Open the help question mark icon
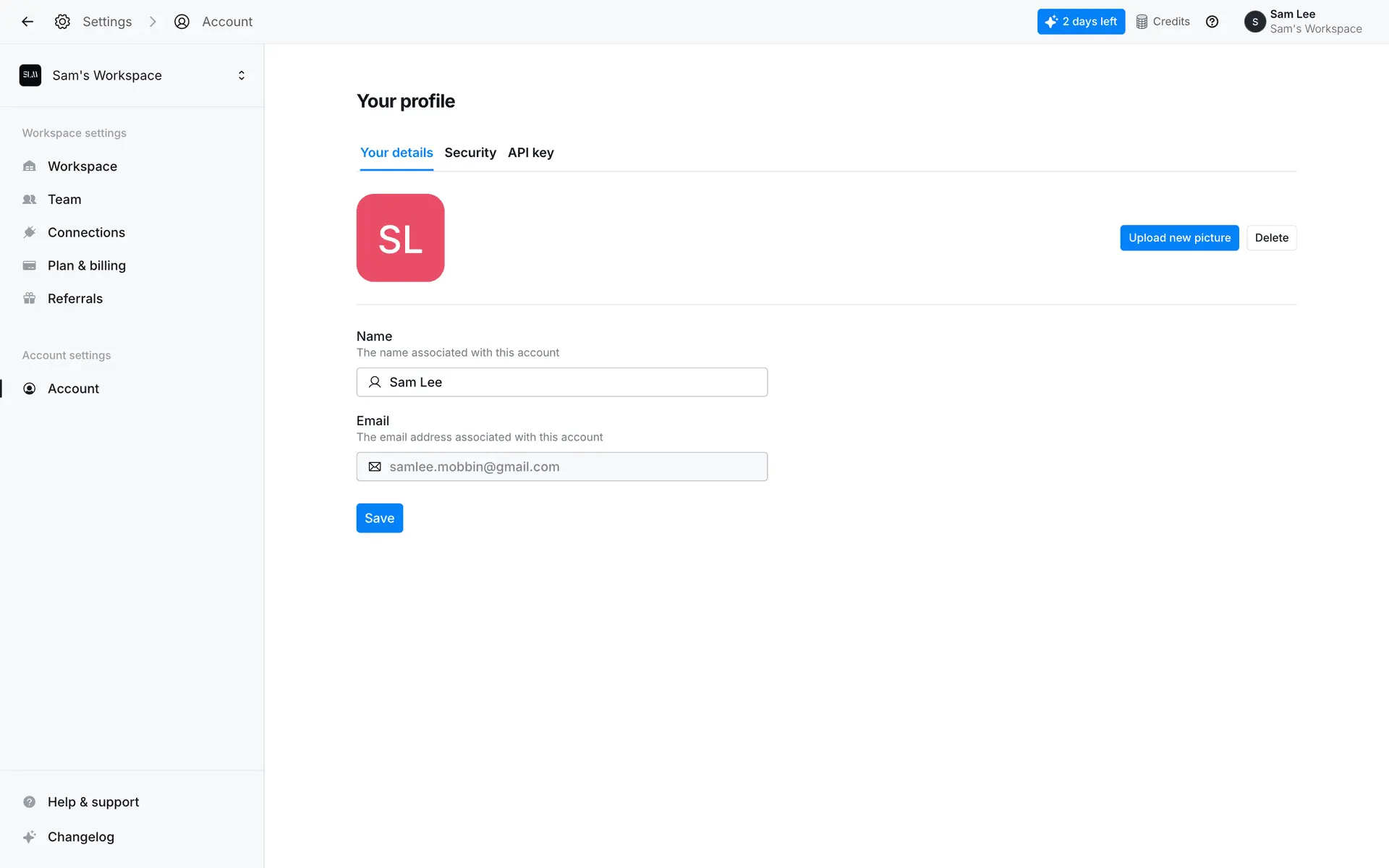The image size is (1389, 868). tap(1212, 22)
